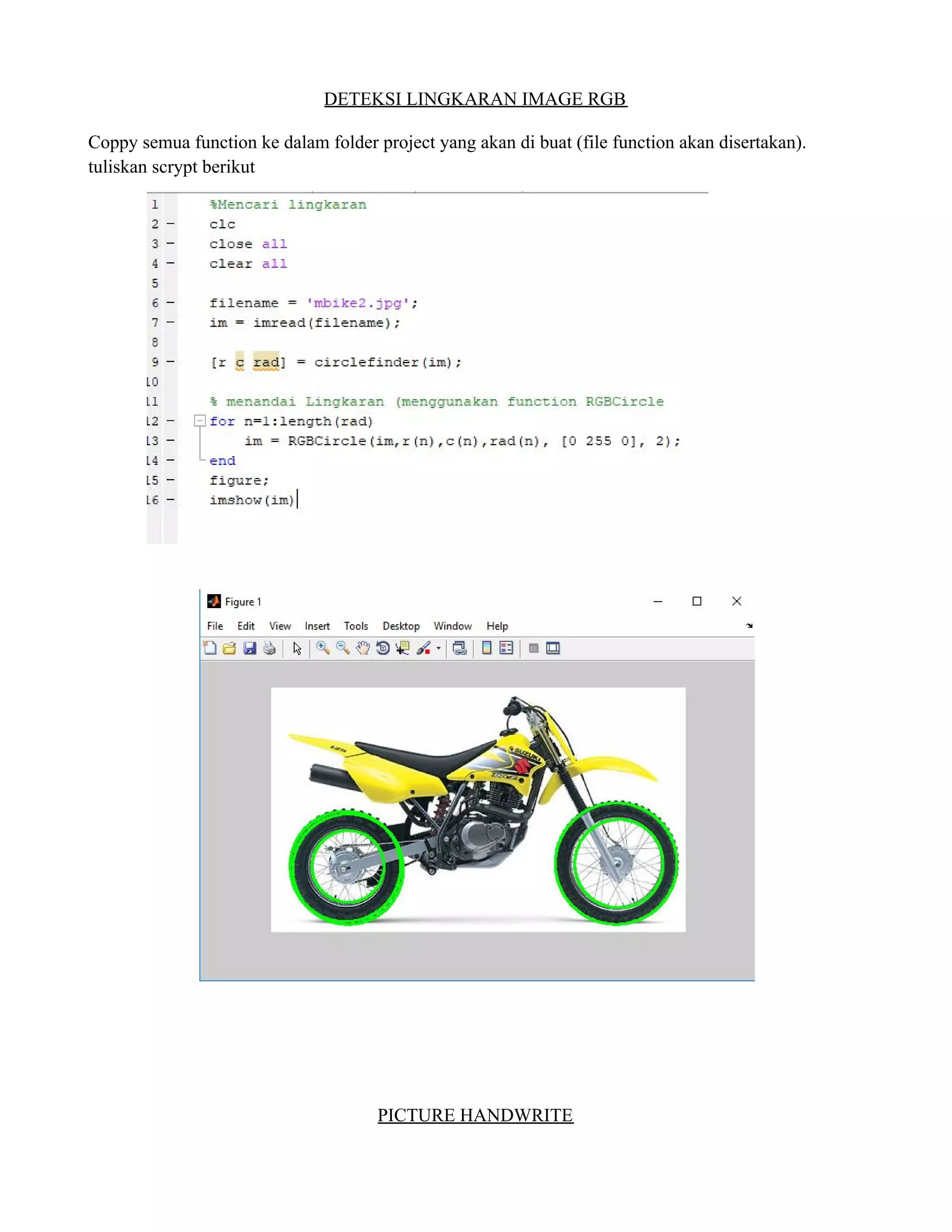Open the brush color dropdown arrow
952x1232 pixels.
pyautogui.click(x=439, y=648)
